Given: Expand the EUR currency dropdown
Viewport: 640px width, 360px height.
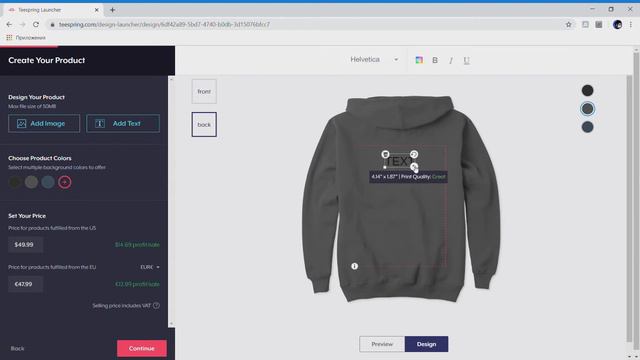Looking at the screenshot, I should (x=150, y=267).
